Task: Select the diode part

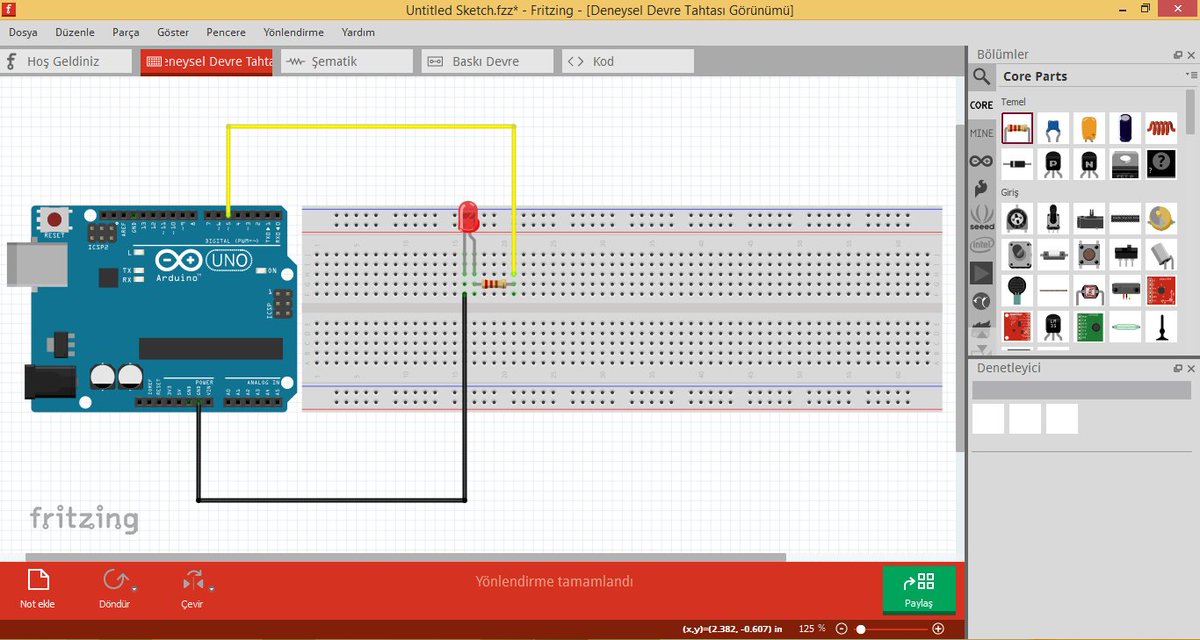Action: [x=1017, y=164]
